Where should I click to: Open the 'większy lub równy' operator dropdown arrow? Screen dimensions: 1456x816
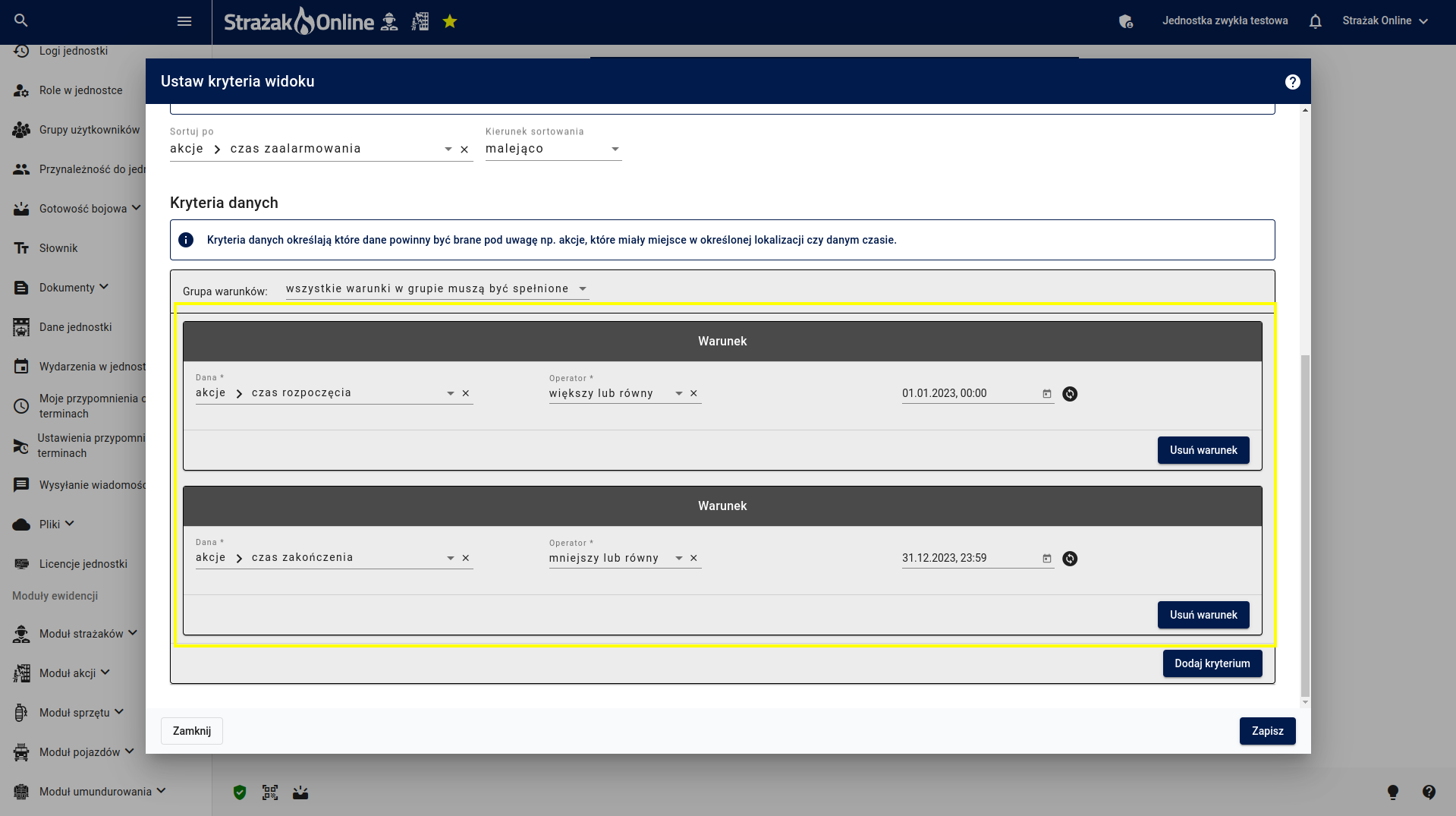679,393
